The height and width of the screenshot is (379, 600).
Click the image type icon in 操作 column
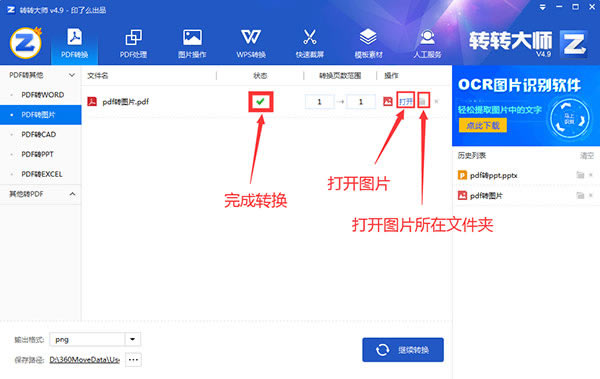[x=388, y=101]
